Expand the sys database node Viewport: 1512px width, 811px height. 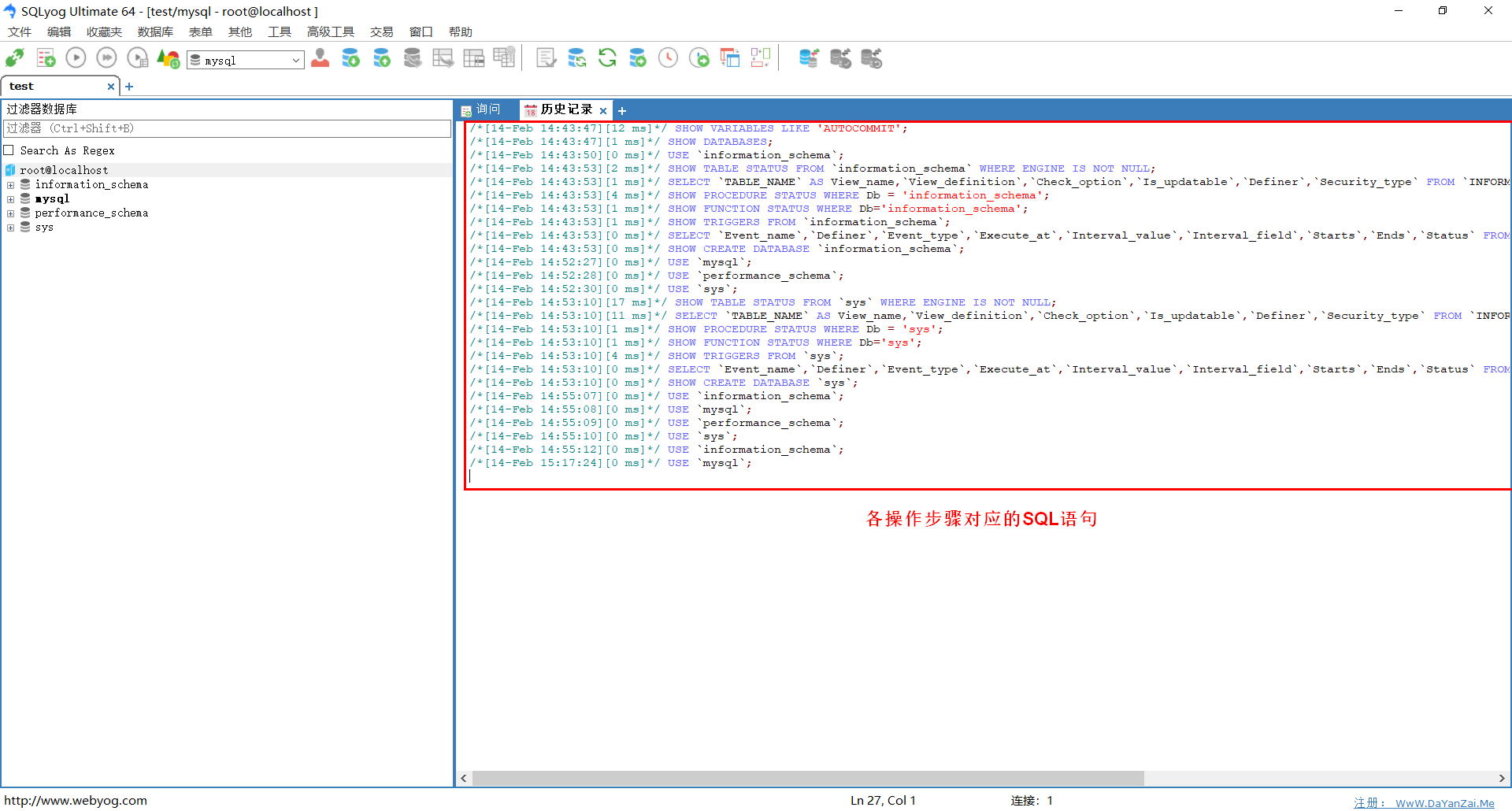pos(11,228)
